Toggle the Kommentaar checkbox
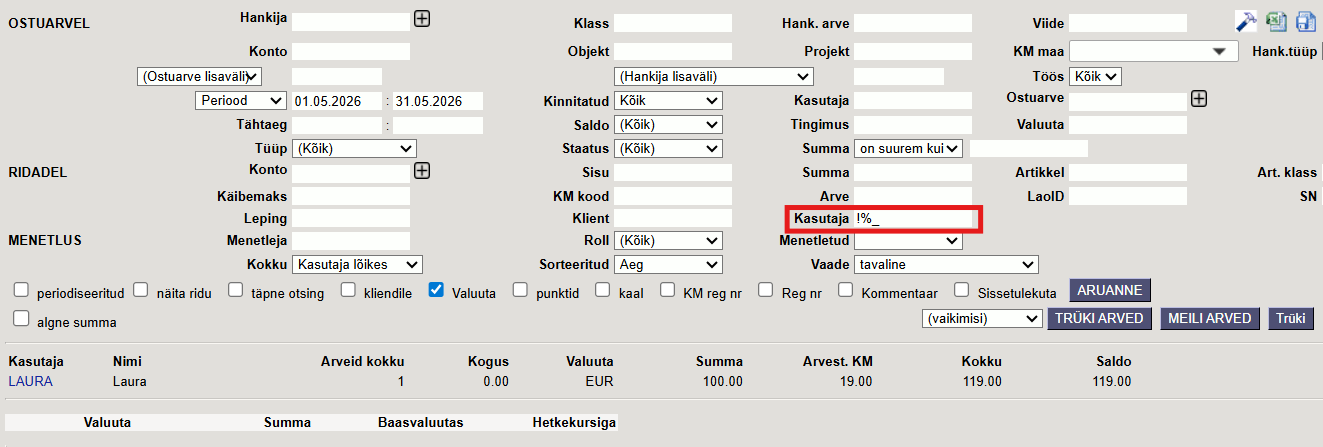 [845, 291]
